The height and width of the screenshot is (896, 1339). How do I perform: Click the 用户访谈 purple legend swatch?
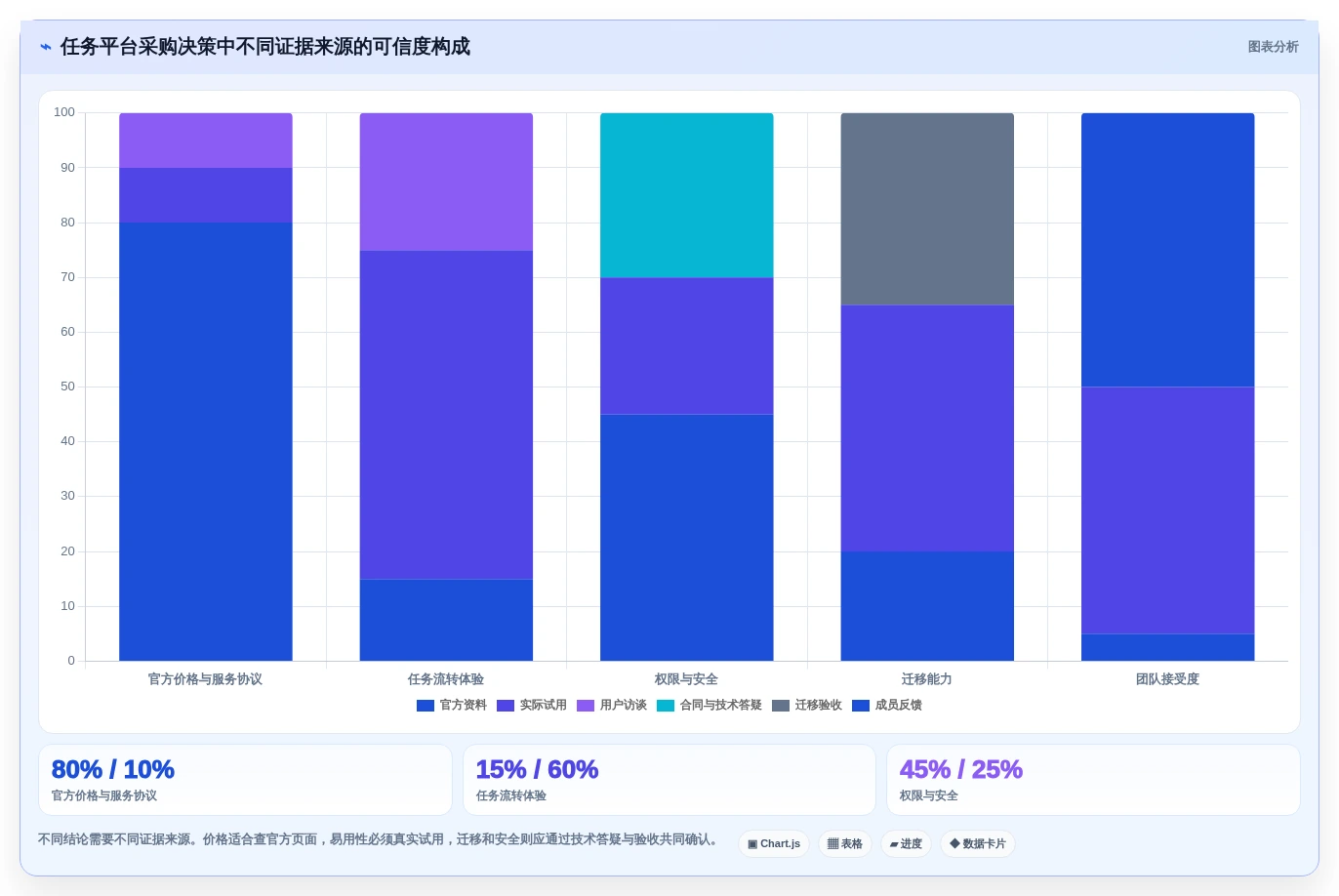click(x=586, y=706)
